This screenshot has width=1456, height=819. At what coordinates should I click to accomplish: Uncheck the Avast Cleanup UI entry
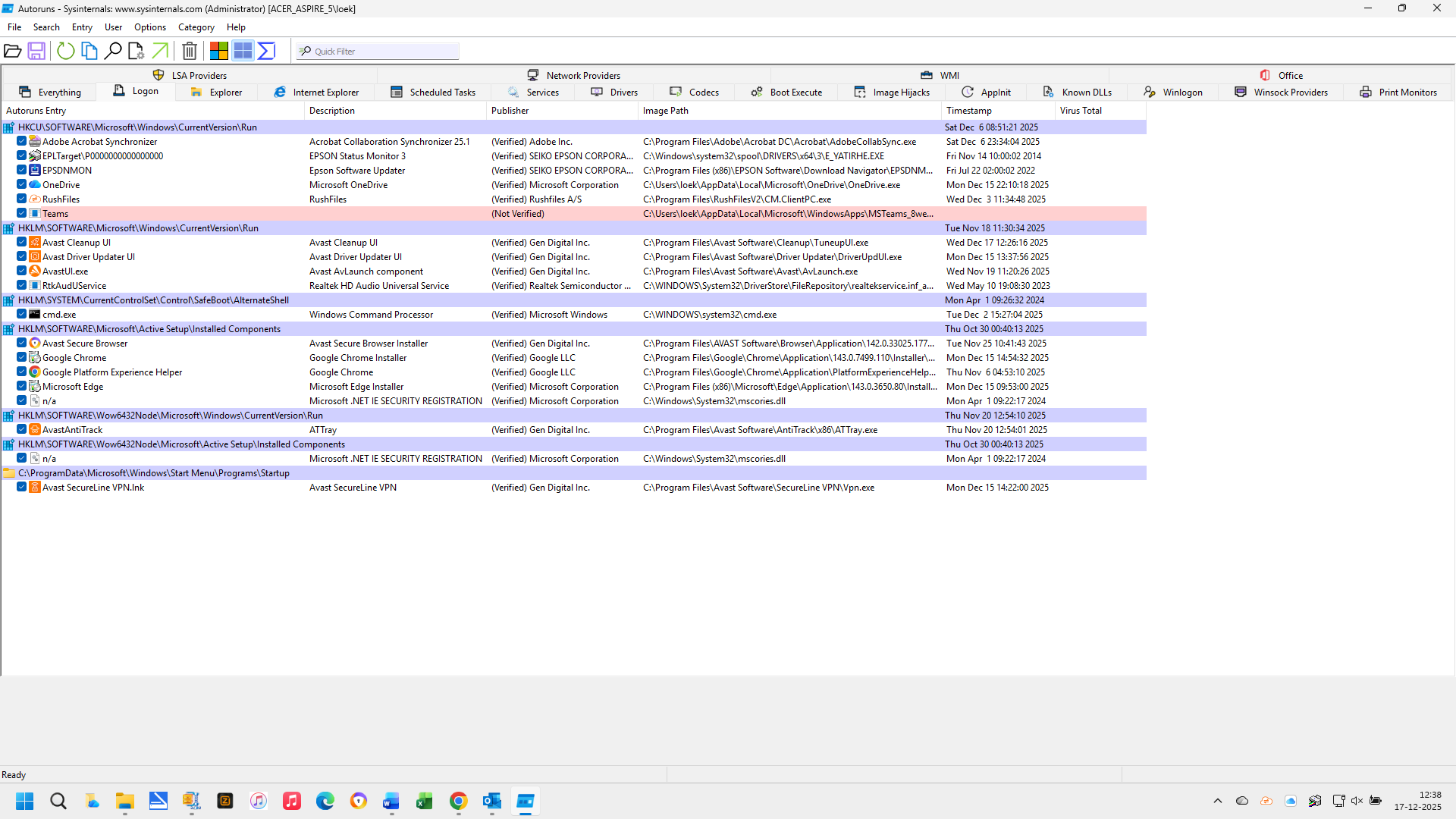coord(22,242)
